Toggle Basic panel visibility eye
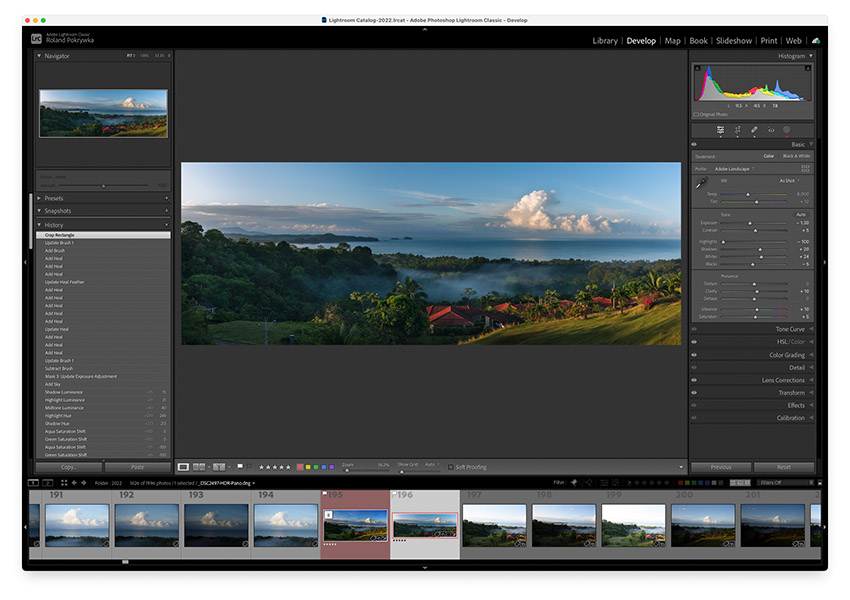850x600 pixels. pyautogui.click(x=694, y=144)
